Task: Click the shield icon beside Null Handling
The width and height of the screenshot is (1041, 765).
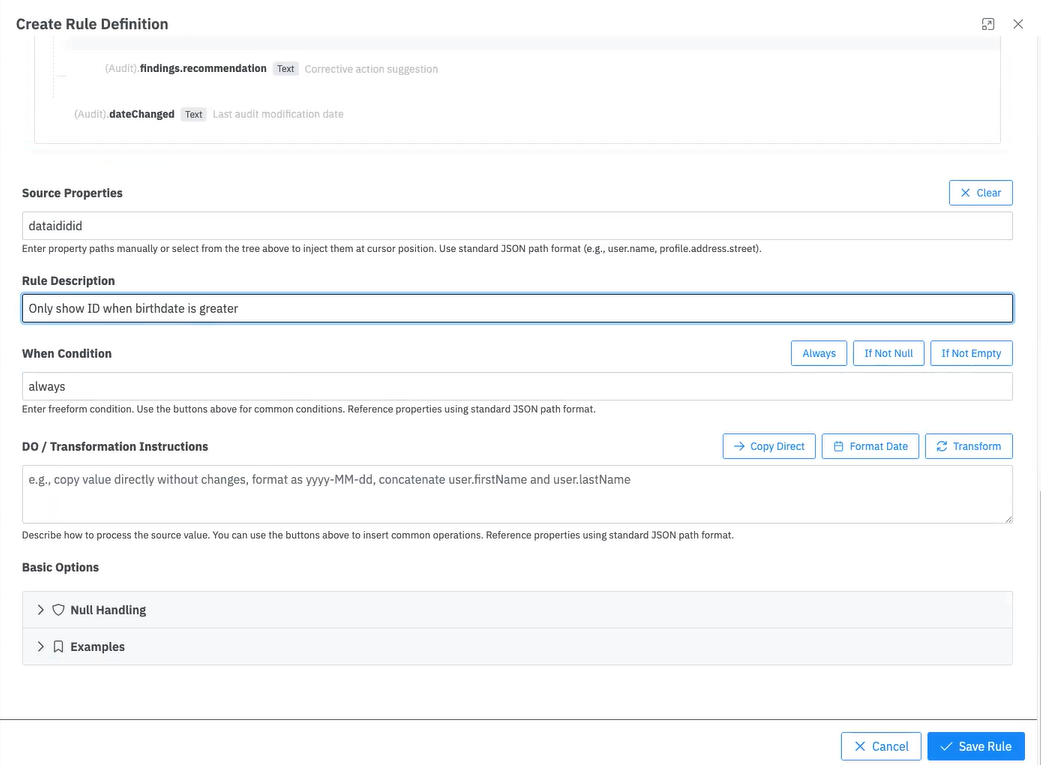Action: (x=58, y=610)
